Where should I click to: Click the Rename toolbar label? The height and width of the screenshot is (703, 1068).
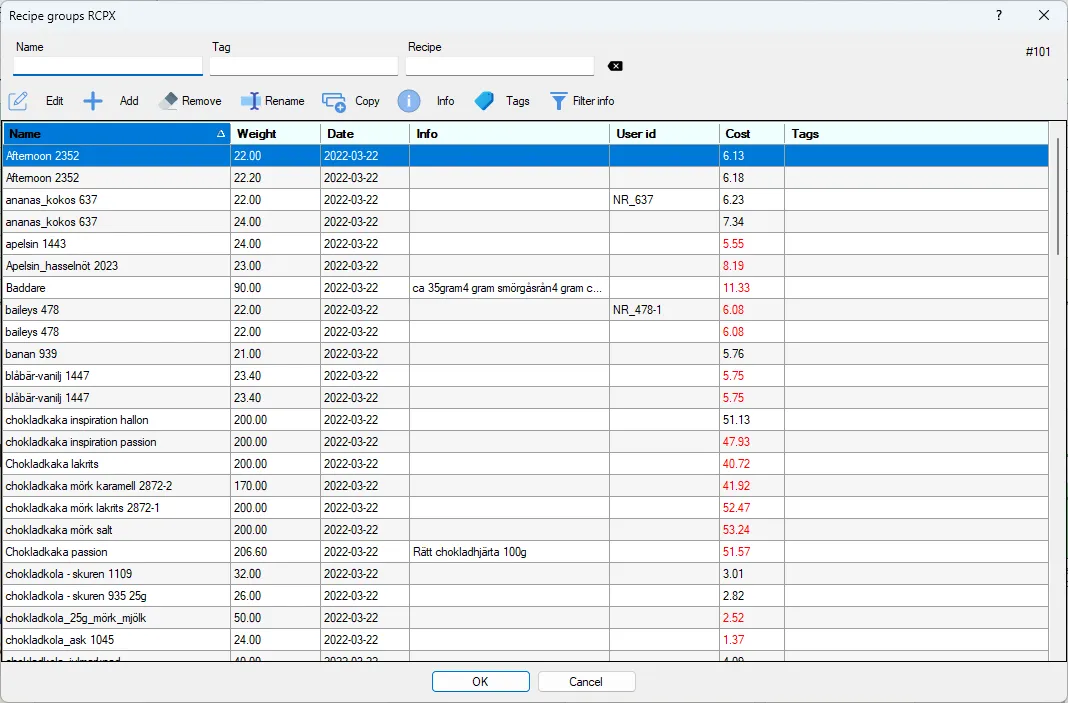(285, 101)
